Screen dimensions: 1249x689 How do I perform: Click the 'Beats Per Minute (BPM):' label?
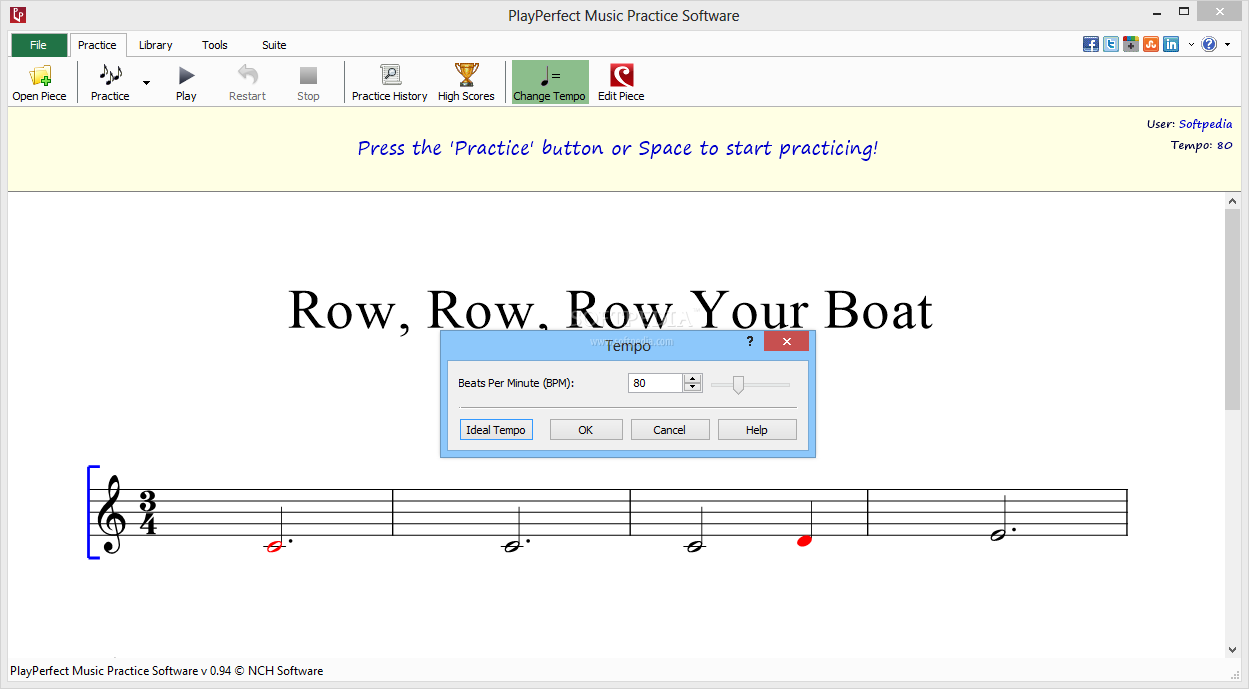(516, 383)
